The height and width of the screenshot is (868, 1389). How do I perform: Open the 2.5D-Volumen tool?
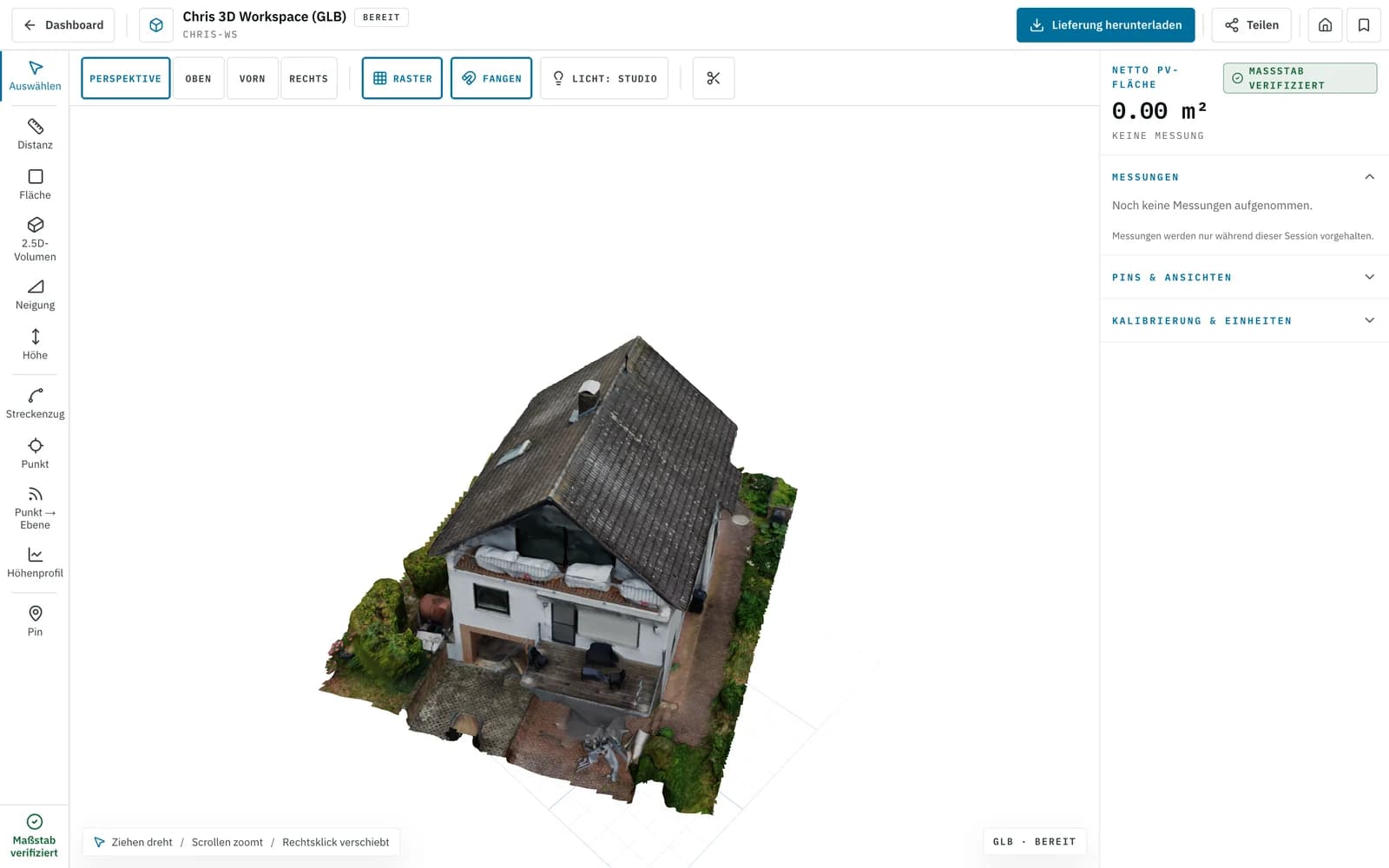click(x=35, y=239)
